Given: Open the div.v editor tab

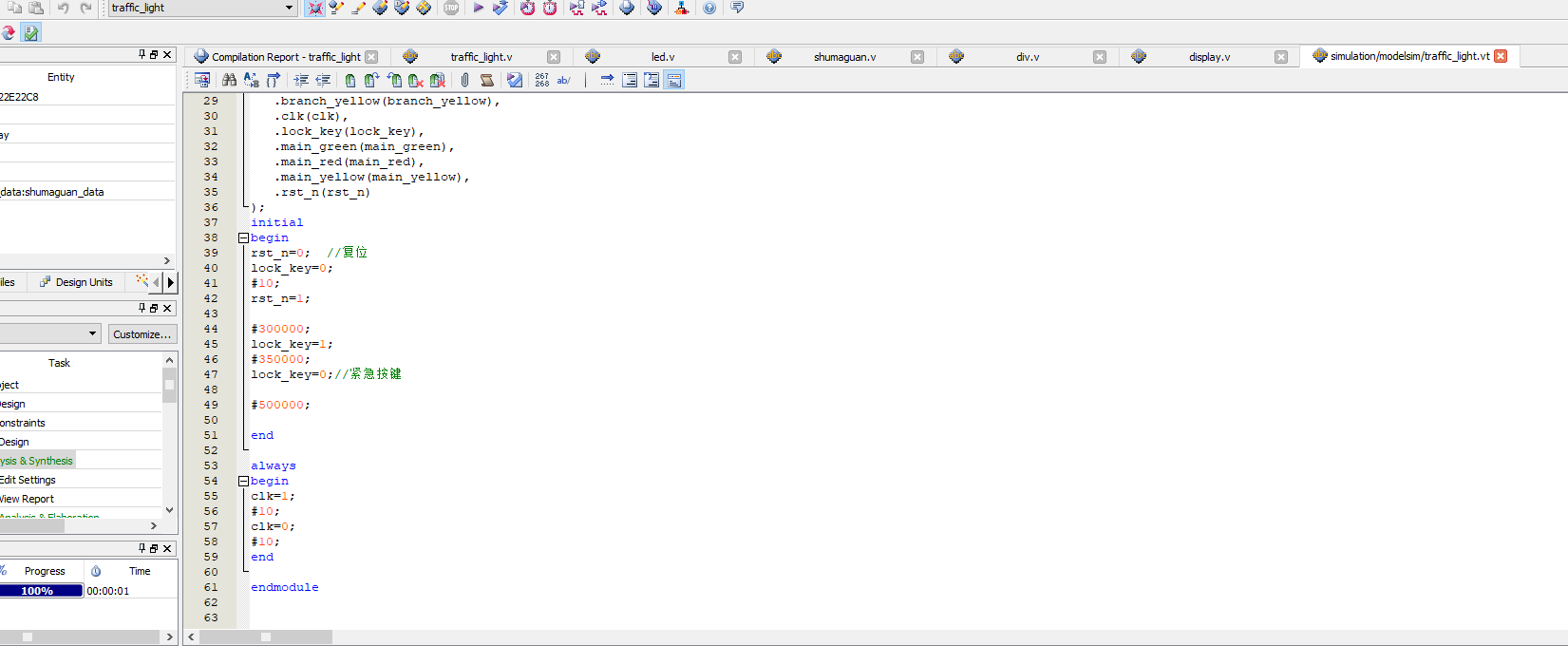Looking at the screenshot, I should pos(1028,57).
